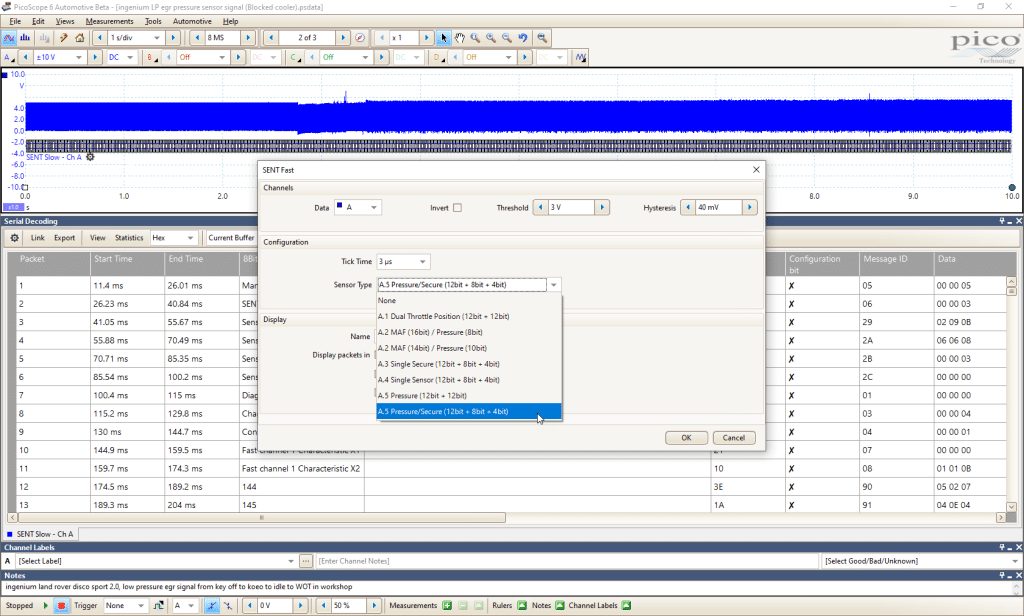Add measurement green plus icon
This screenshot has height=616, width=1024.
click(447, 606)
